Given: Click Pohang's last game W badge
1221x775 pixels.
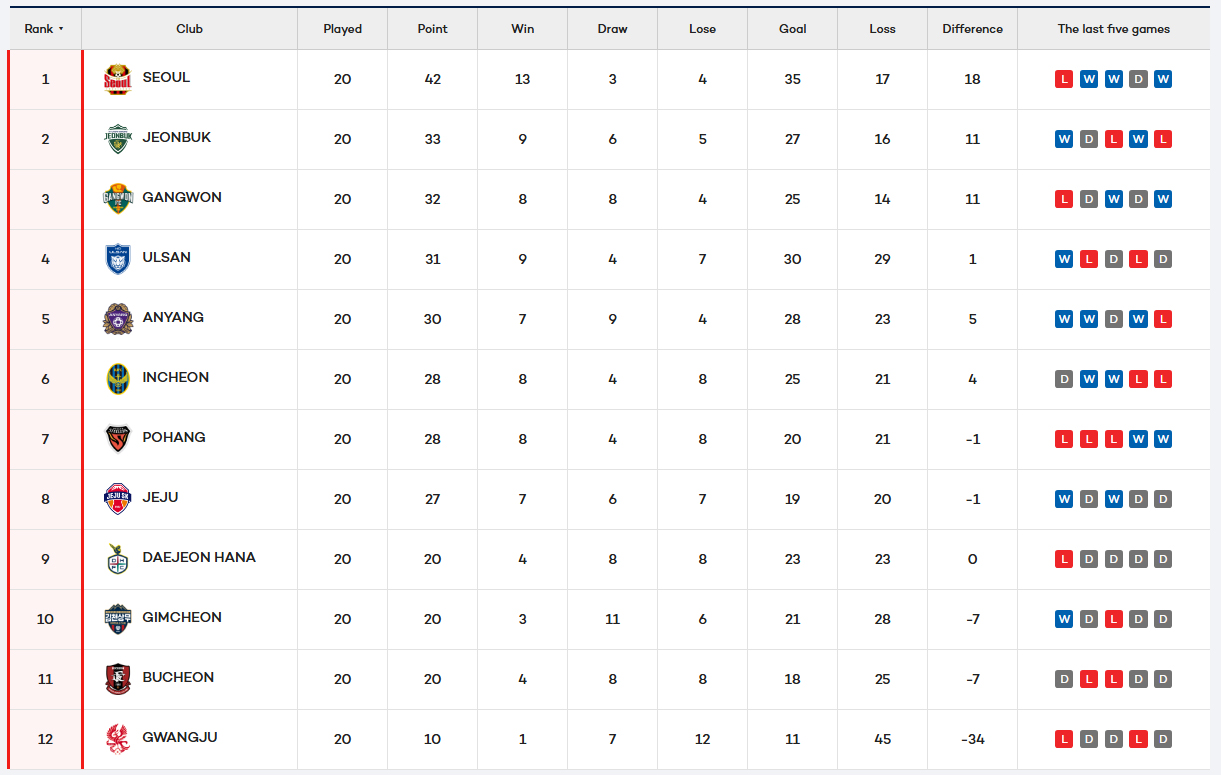Looking at the screenshot, I should click(x=1162, y=439).
